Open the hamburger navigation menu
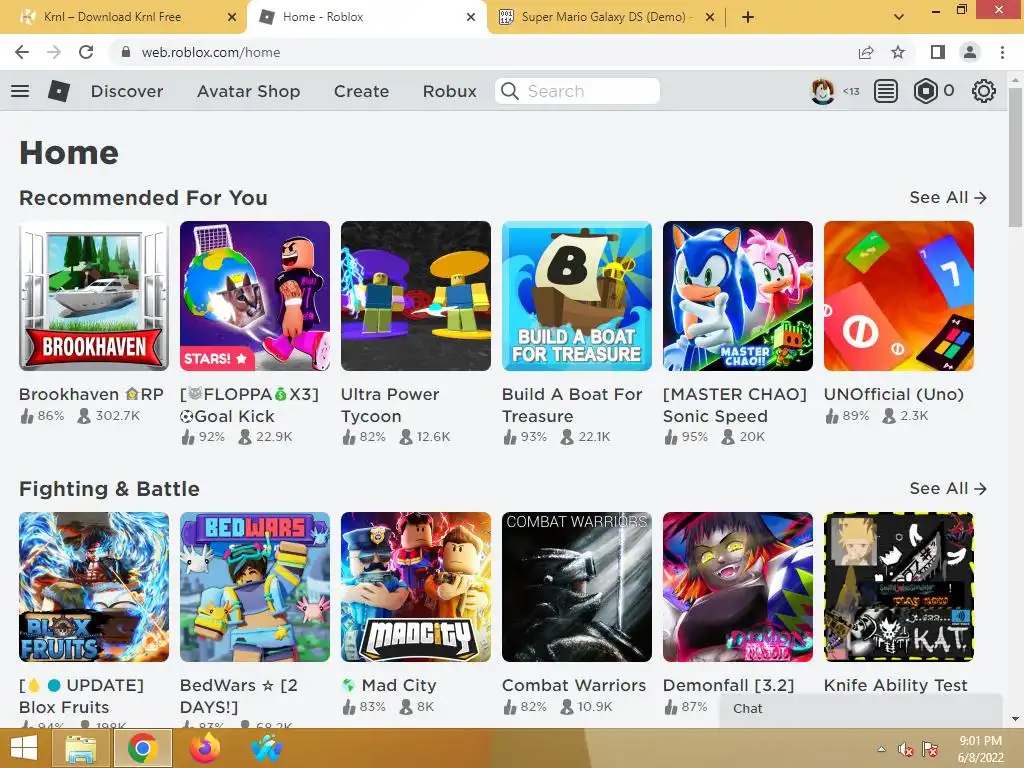The height and width of the screenshot is (768, 1024). tap(20, 91)
